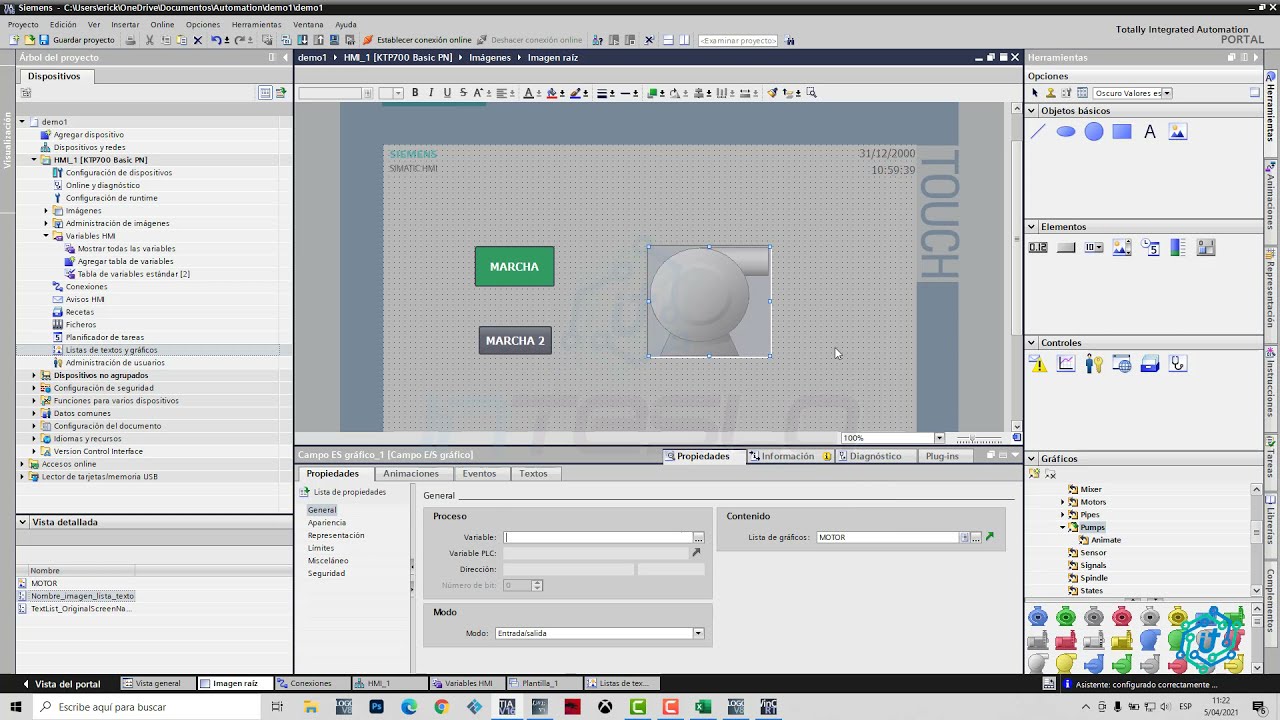Image resolution: width=1280 pixels, height=720 pixels.
Task: Select Apariencia in the property list
Action: click(x=327, y=523)
